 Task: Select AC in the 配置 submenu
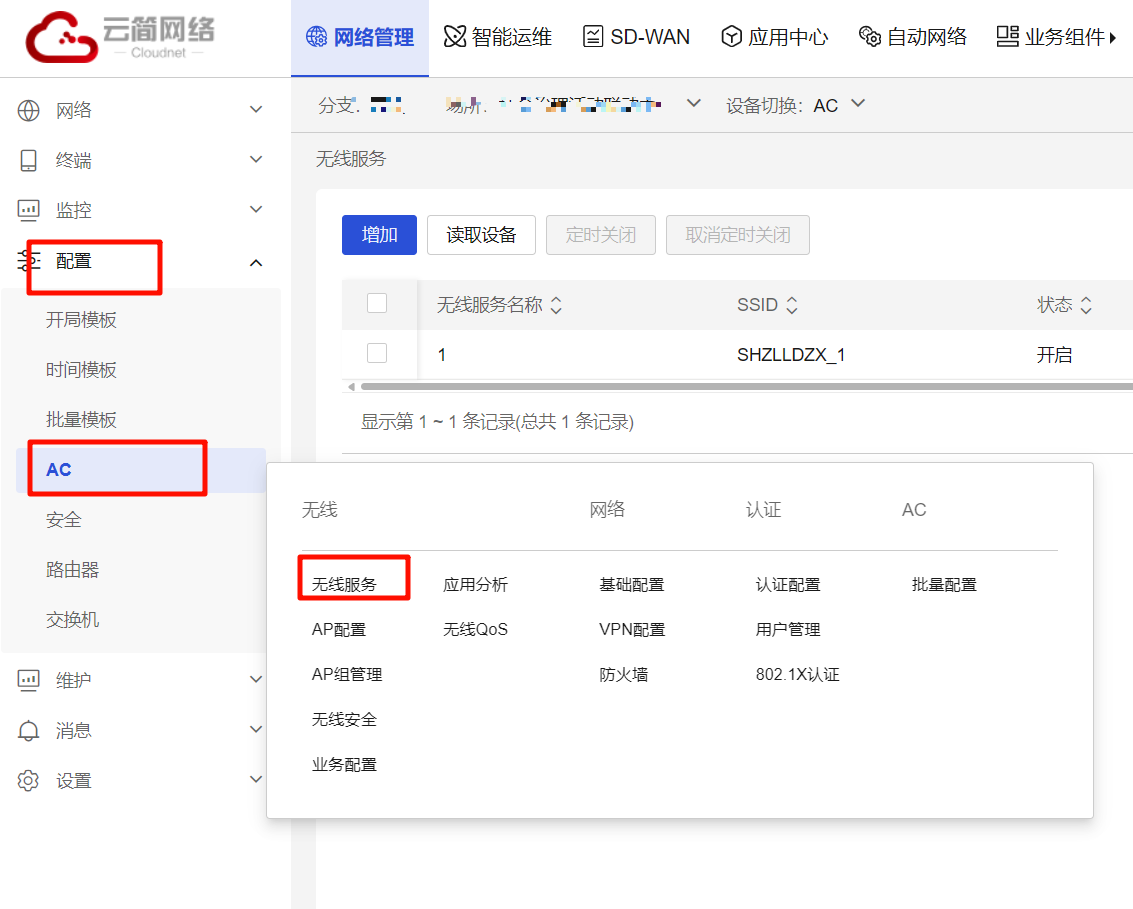click(x=141, y=470)
